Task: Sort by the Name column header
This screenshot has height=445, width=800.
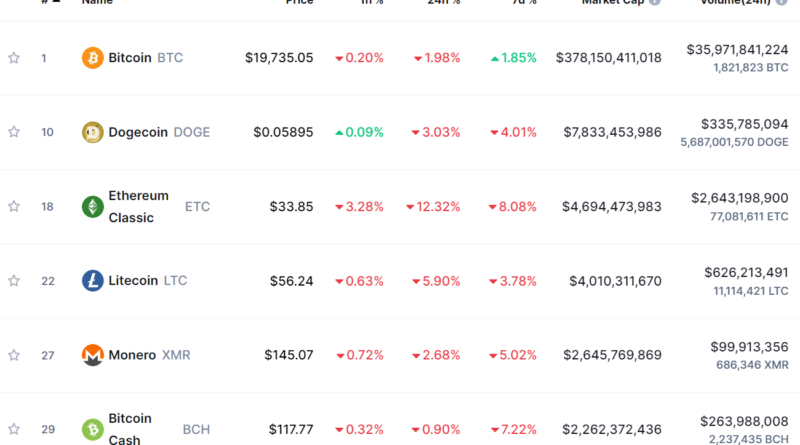Action: tap(97, 2)
